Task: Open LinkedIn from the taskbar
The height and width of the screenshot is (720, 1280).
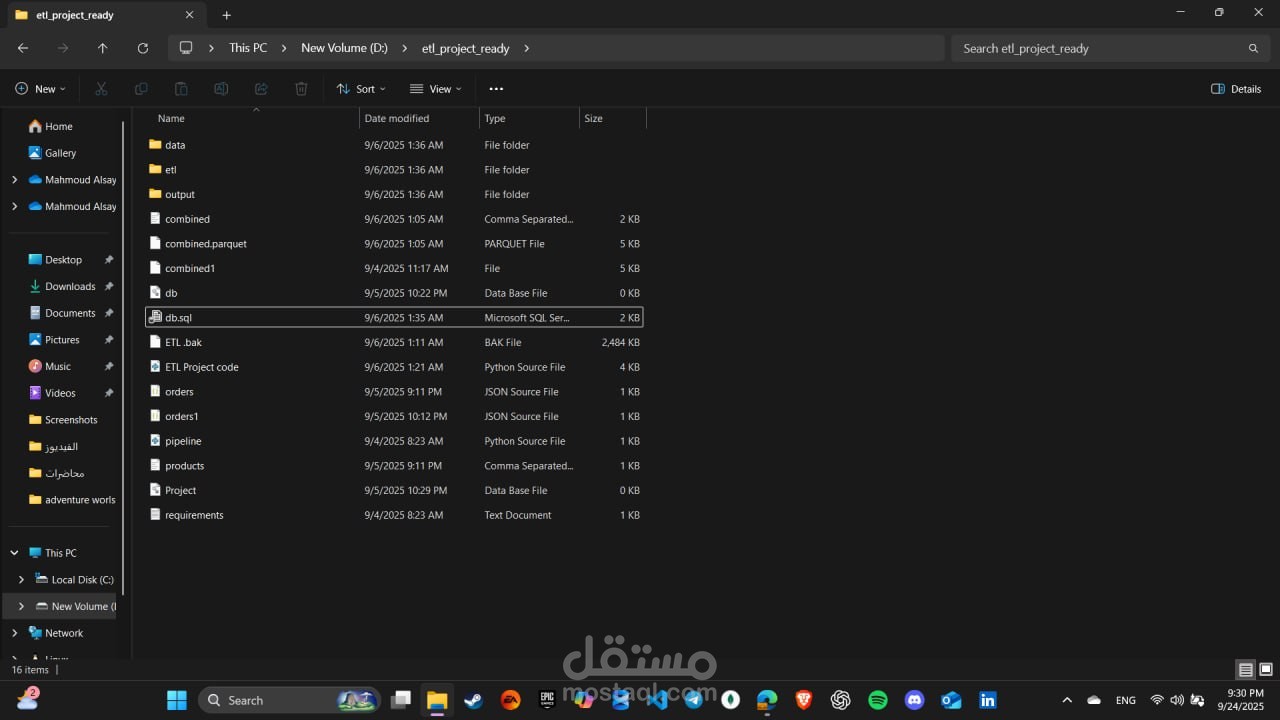Action: [988, 700]
